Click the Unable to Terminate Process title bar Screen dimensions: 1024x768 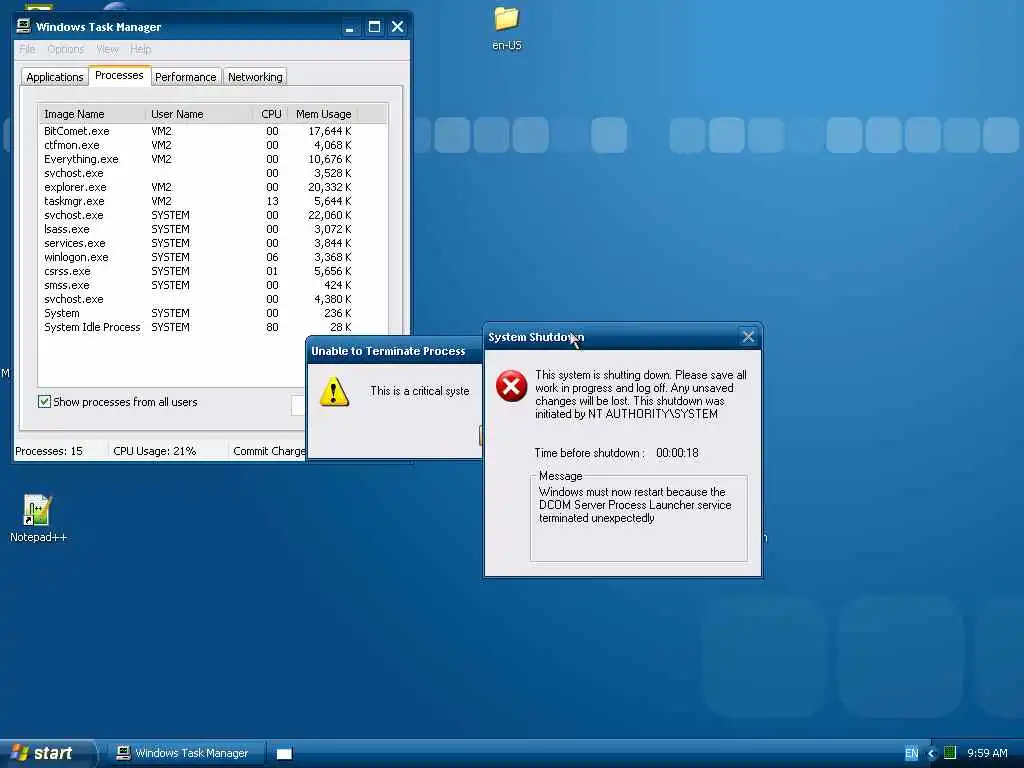tap(394, 351)
